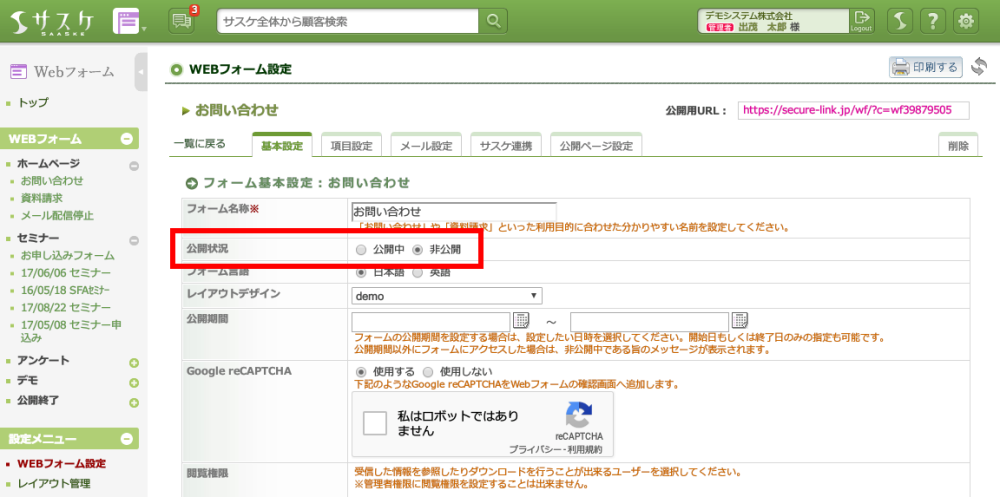
Task: Click the Logout icon
Action: tap(861, 20)
